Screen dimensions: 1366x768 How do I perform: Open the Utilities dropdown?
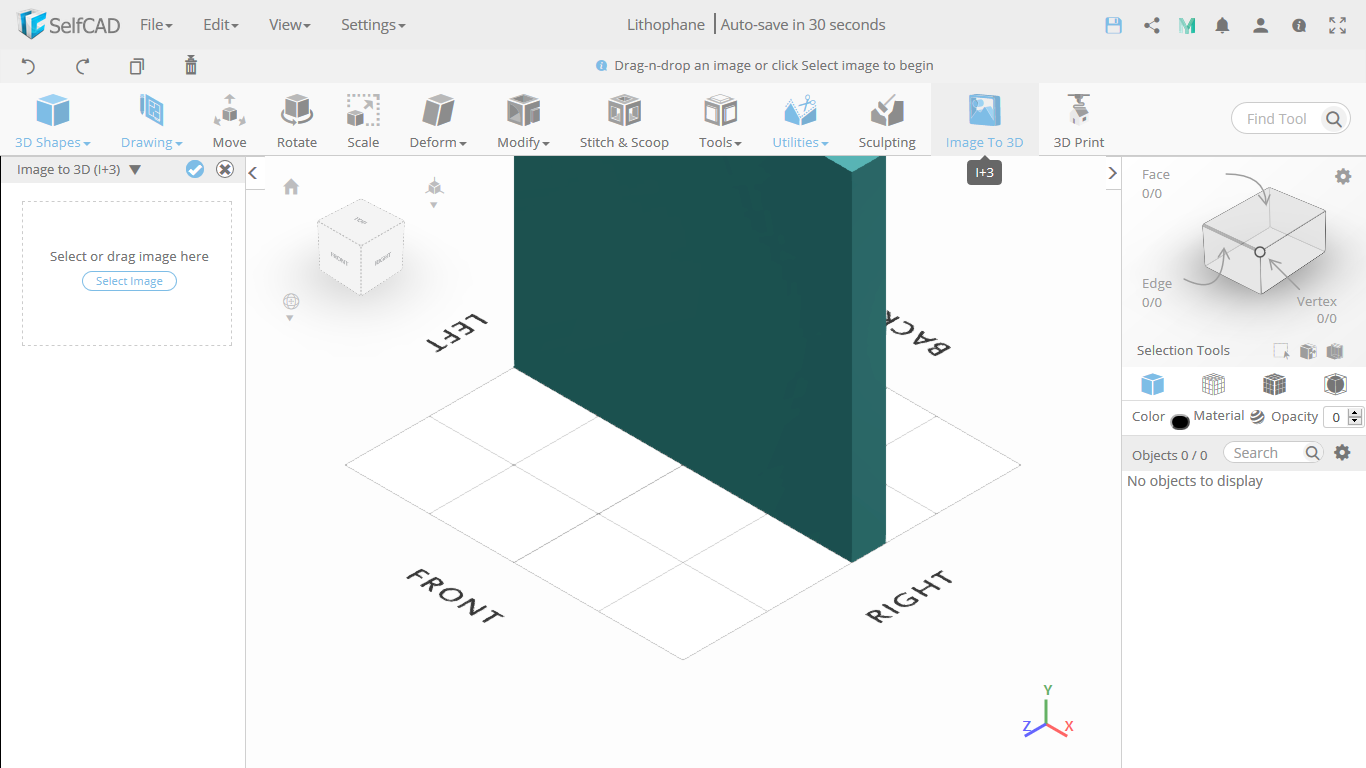[799, 118]
